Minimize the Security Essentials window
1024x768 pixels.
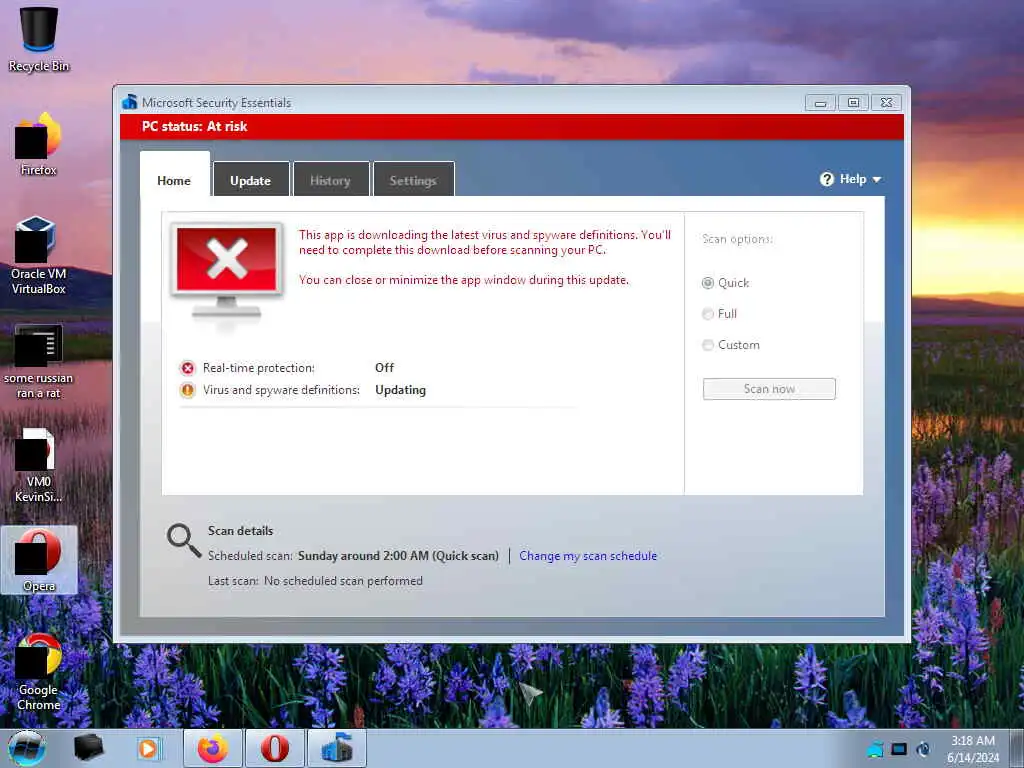point(820,103)
